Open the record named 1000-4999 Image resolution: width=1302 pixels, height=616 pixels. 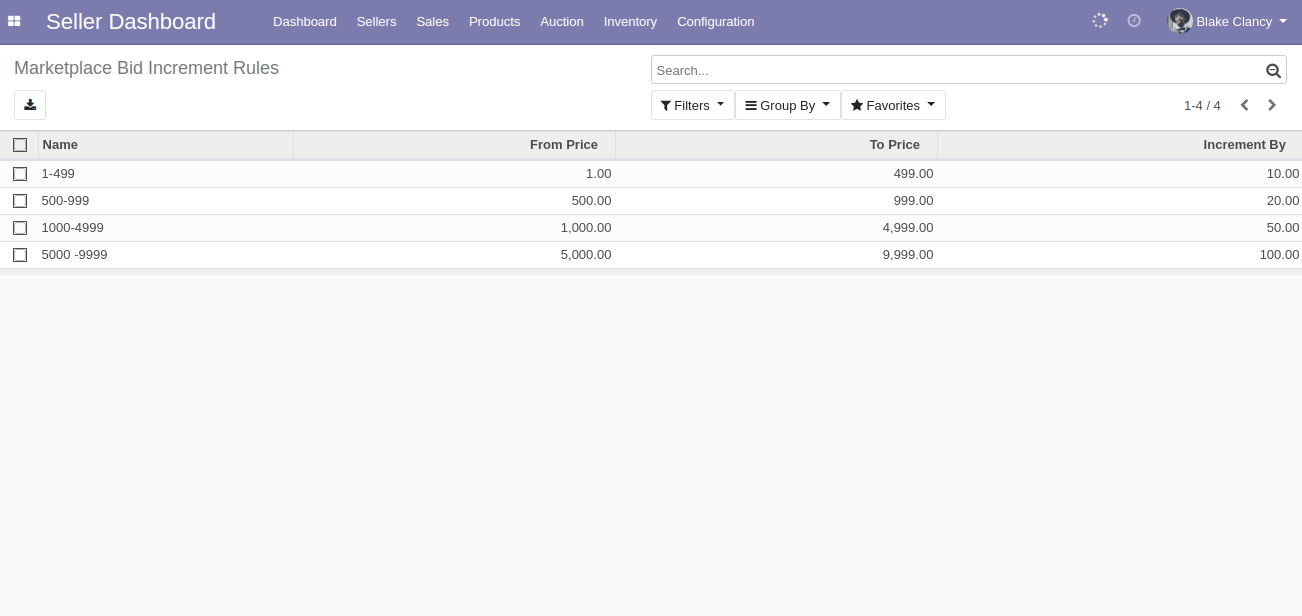[x=72, y=228]
